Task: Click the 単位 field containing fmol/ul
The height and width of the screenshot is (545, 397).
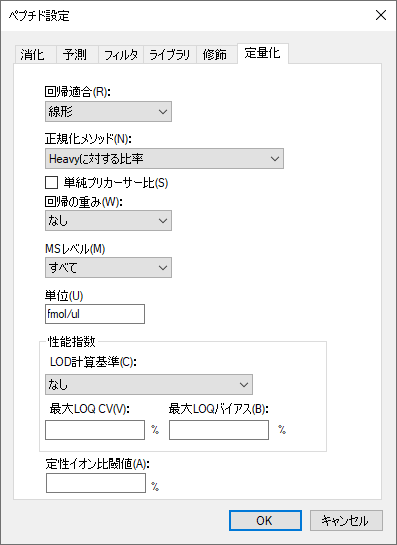Action: click(95, 314)
